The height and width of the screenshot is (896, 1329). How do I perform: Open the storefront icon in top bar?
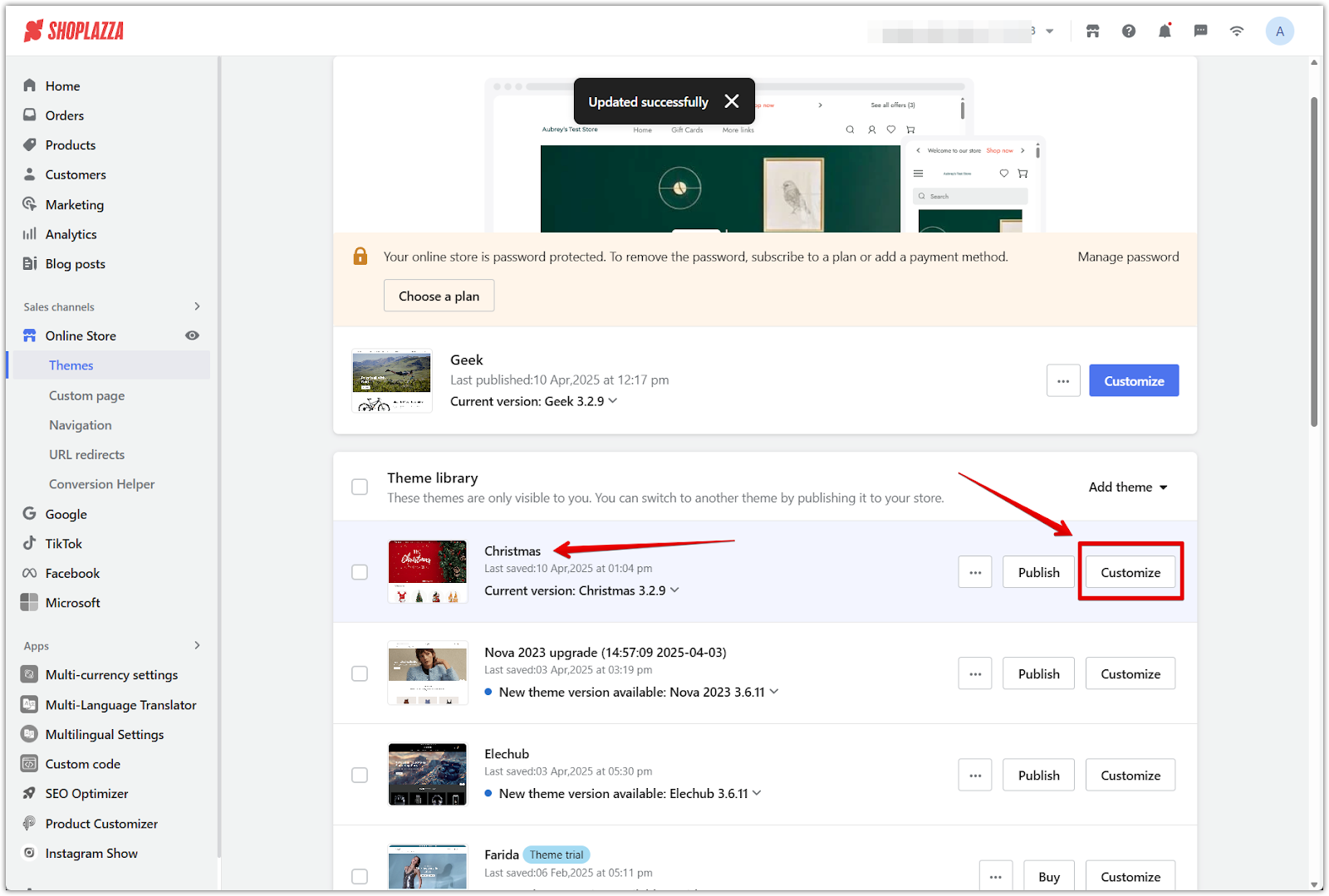click(x=1092, y=32)
